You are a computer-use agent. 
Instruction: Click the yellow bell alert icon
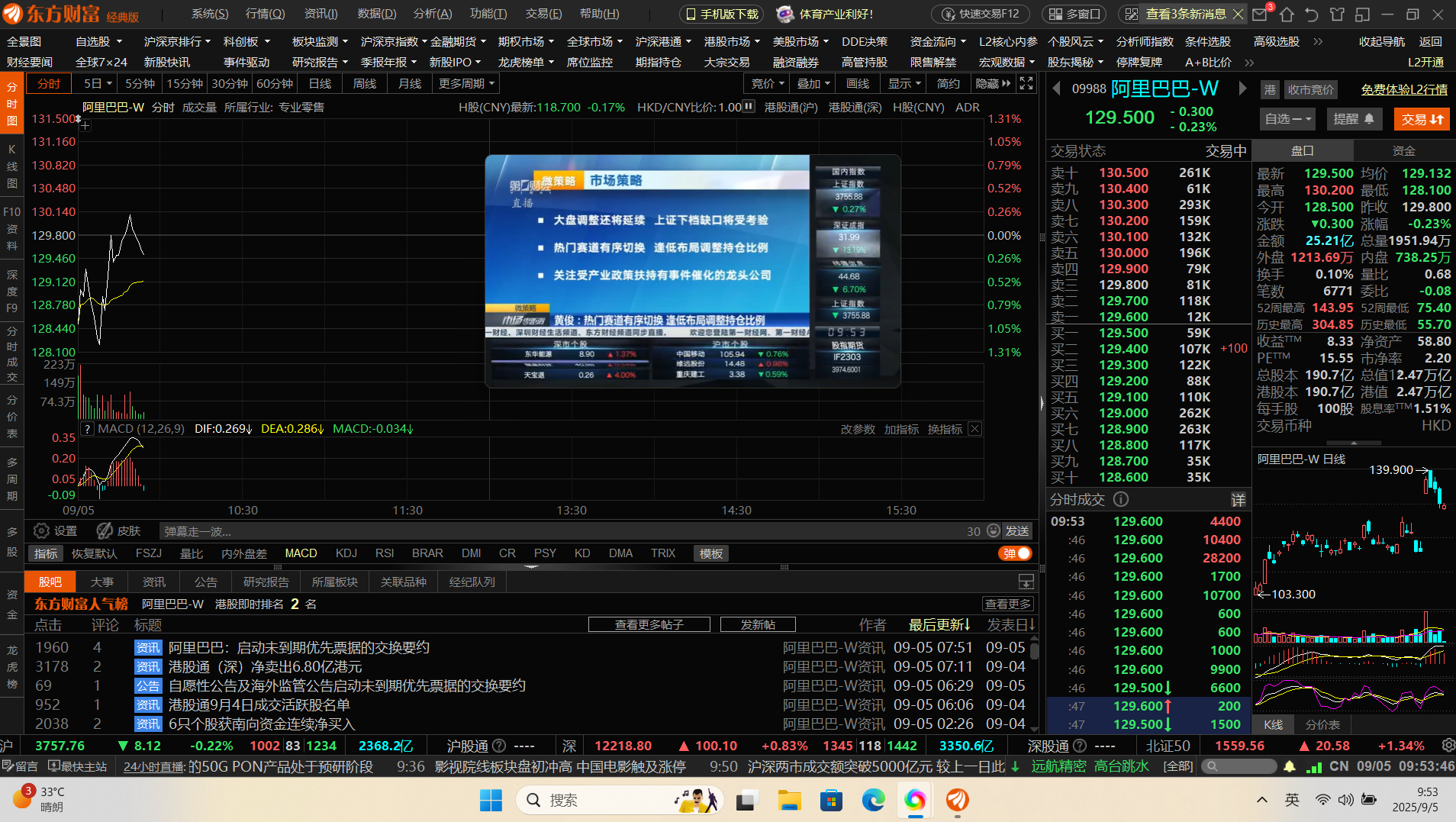pos(1290,766)
